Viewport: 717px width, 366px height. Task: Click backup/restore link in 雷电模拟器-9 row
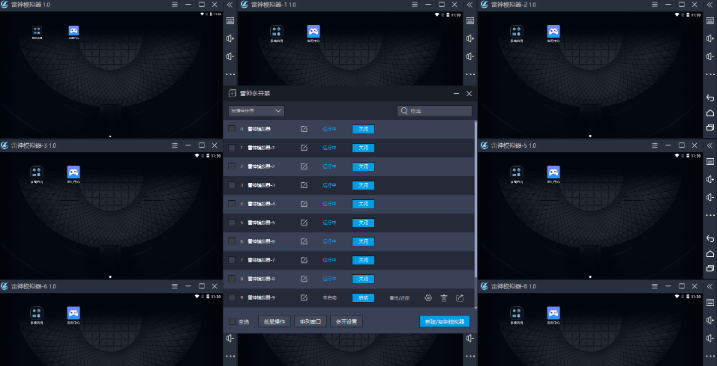(400, 298)
